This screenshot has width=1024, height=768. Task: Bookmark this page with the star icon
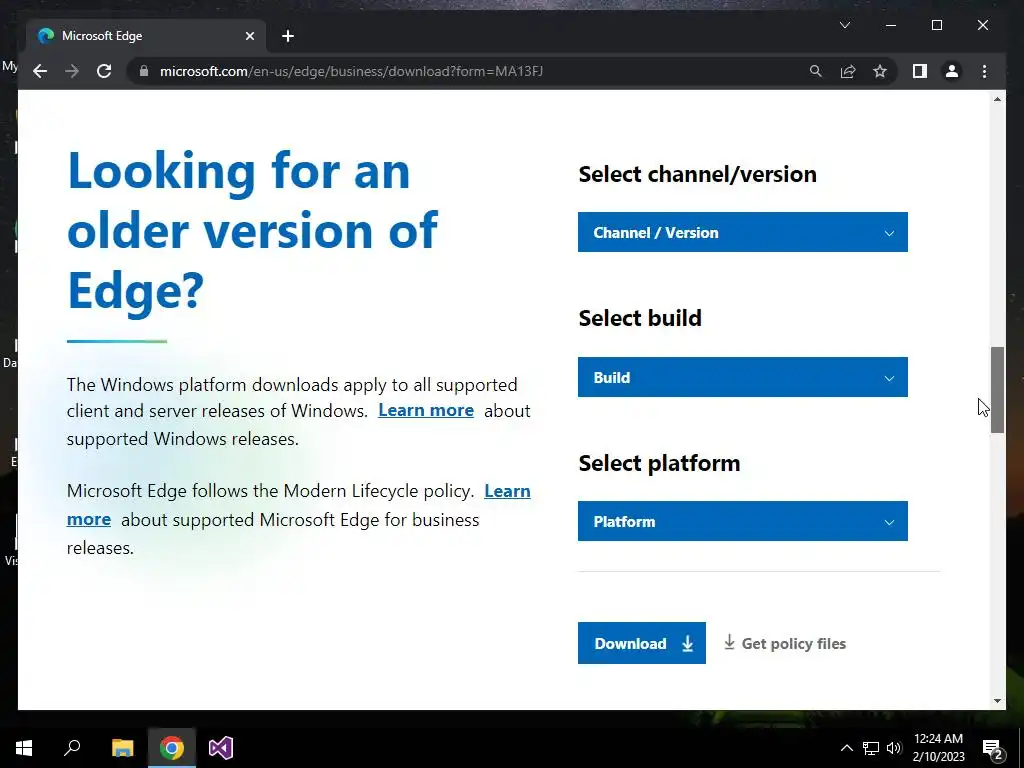(x=880, y=71)
